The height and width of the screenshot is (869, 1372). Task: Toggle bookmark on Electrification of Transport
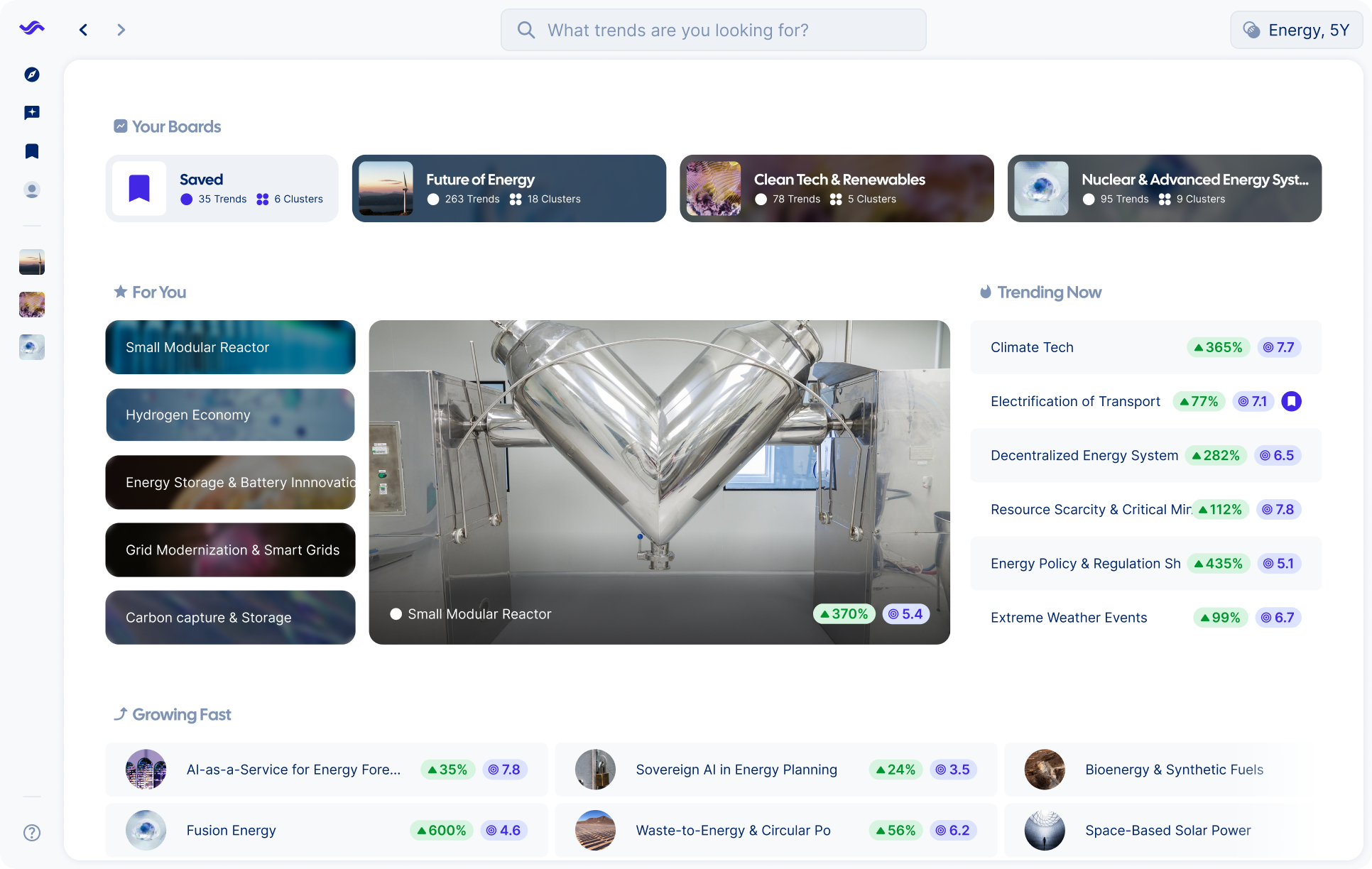point(1291,402)
